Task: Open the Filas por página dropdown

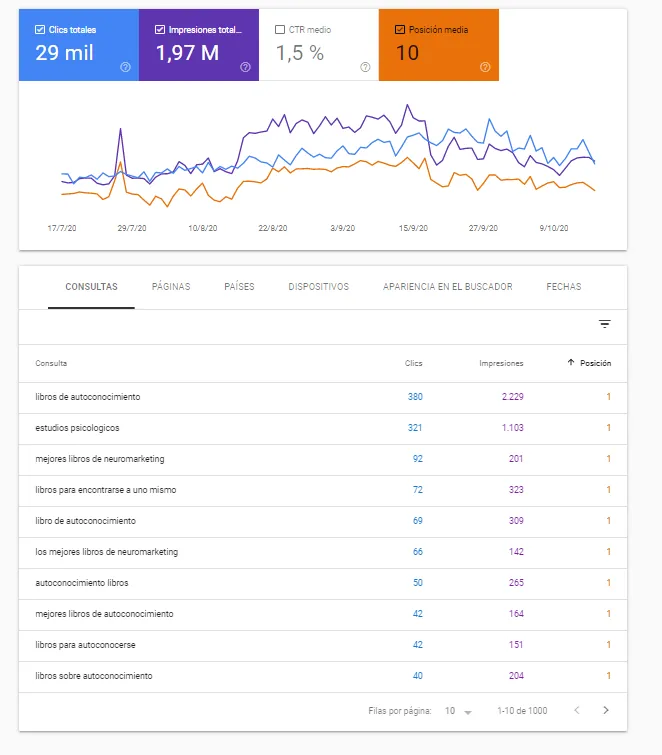Action: point(458,711)
